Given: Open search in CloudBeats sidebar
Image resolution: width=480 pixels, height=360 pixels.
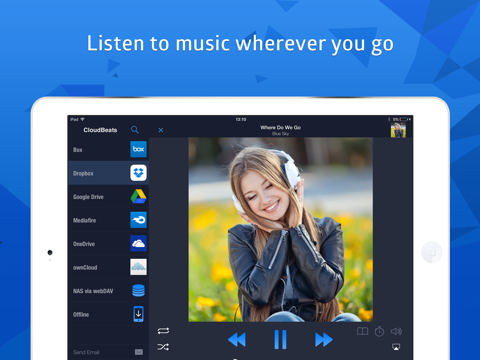Looking at the screenshot, I should point(135,130).
